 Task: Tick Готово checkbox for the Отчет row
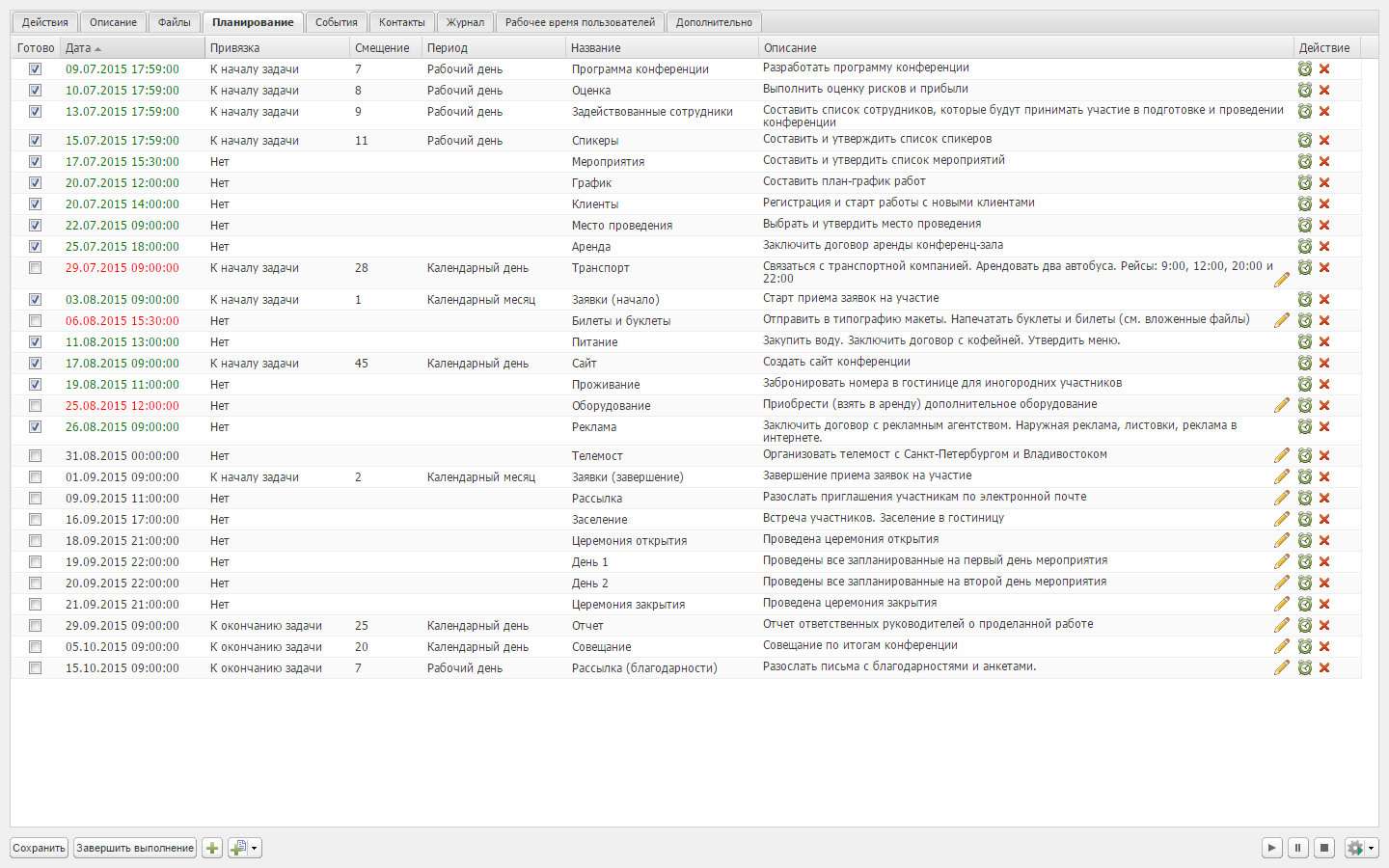coord(36,626)
